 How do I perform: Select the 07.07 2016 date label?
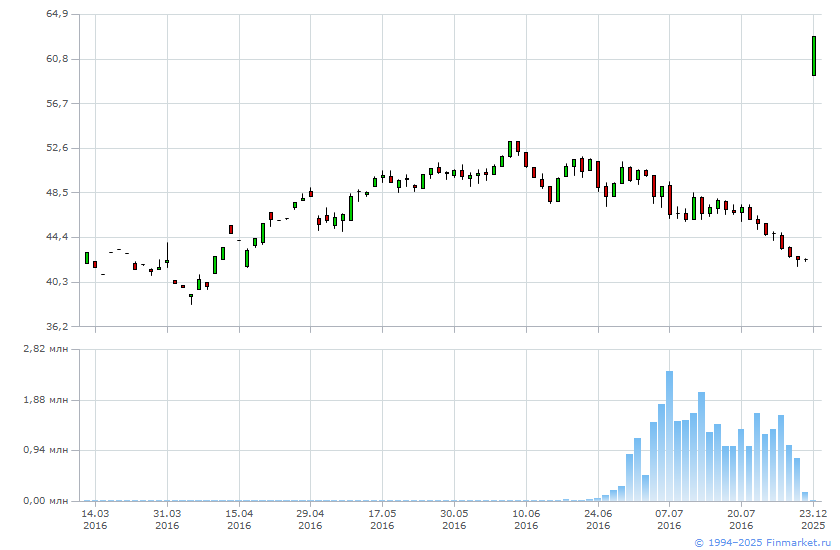tap(669, 518)
